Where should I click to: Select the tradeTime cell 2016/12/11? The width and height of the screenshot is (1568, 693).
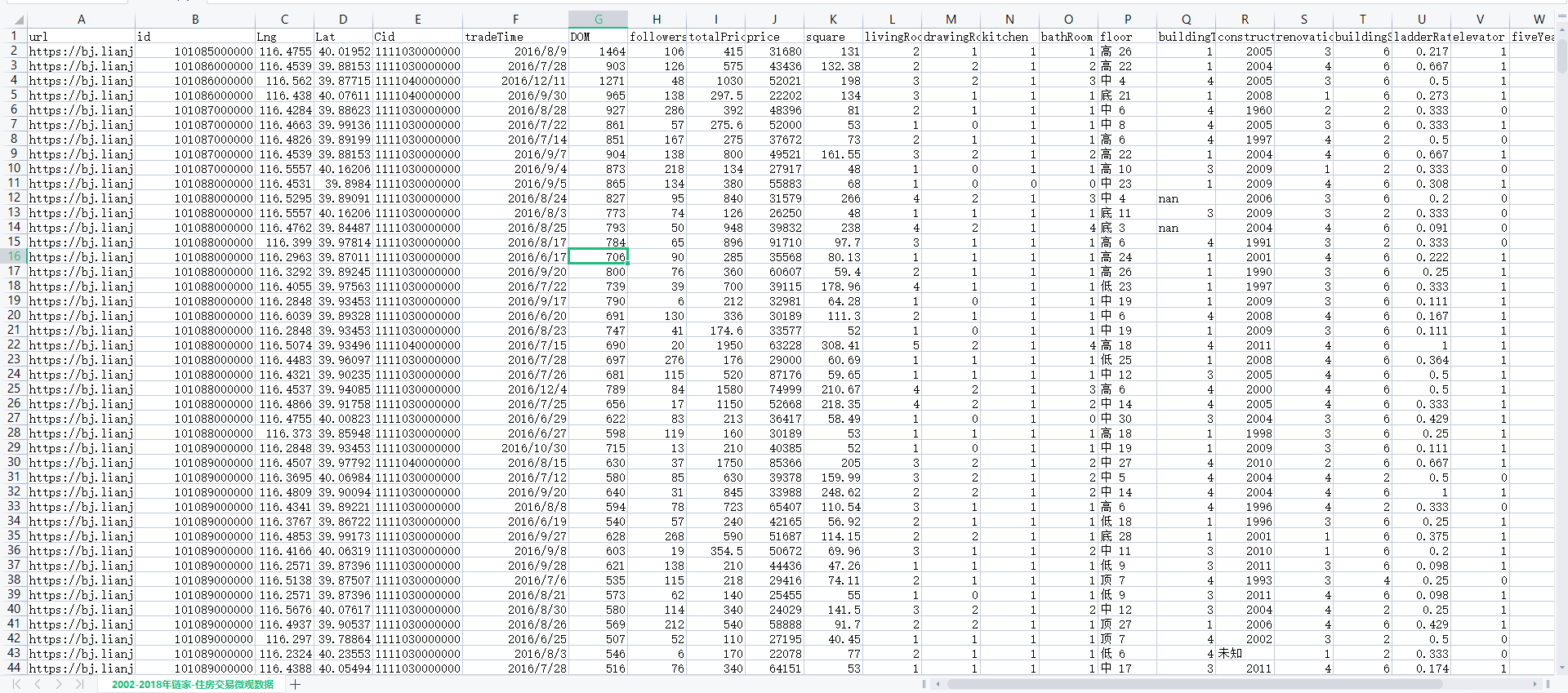click(516, 80)
